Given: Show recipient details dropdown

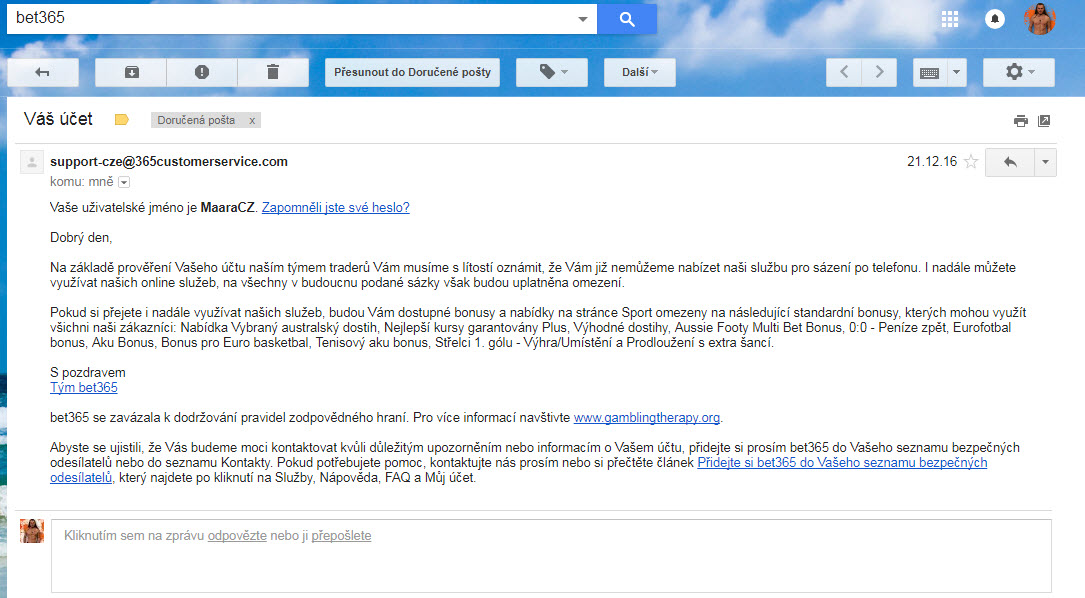Looking at the screenshot, I should tap(124, 182).
